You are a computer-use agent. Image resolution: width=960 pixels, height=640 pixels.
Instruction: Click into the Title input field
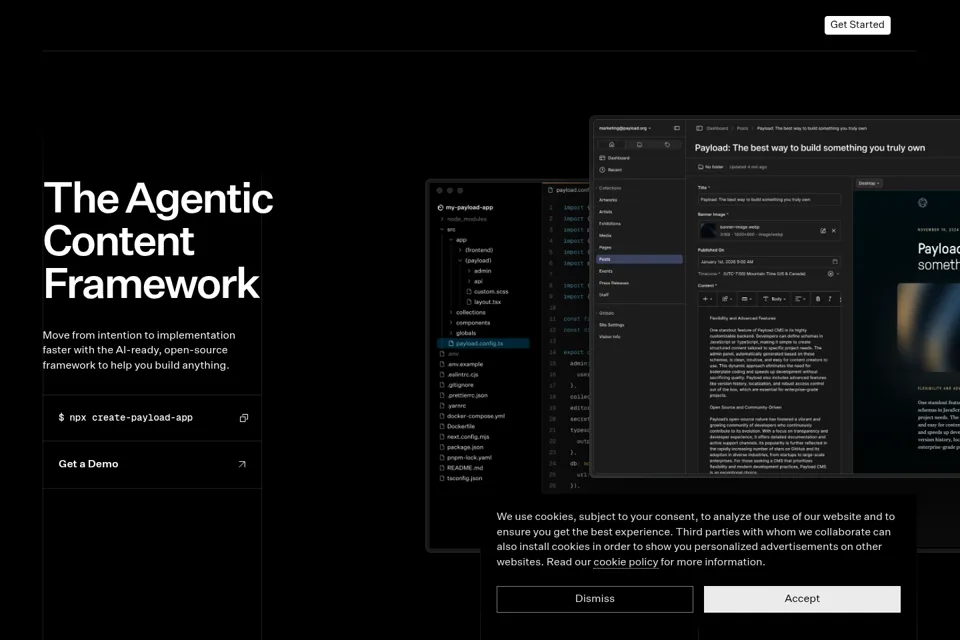[x=769, y=200]
